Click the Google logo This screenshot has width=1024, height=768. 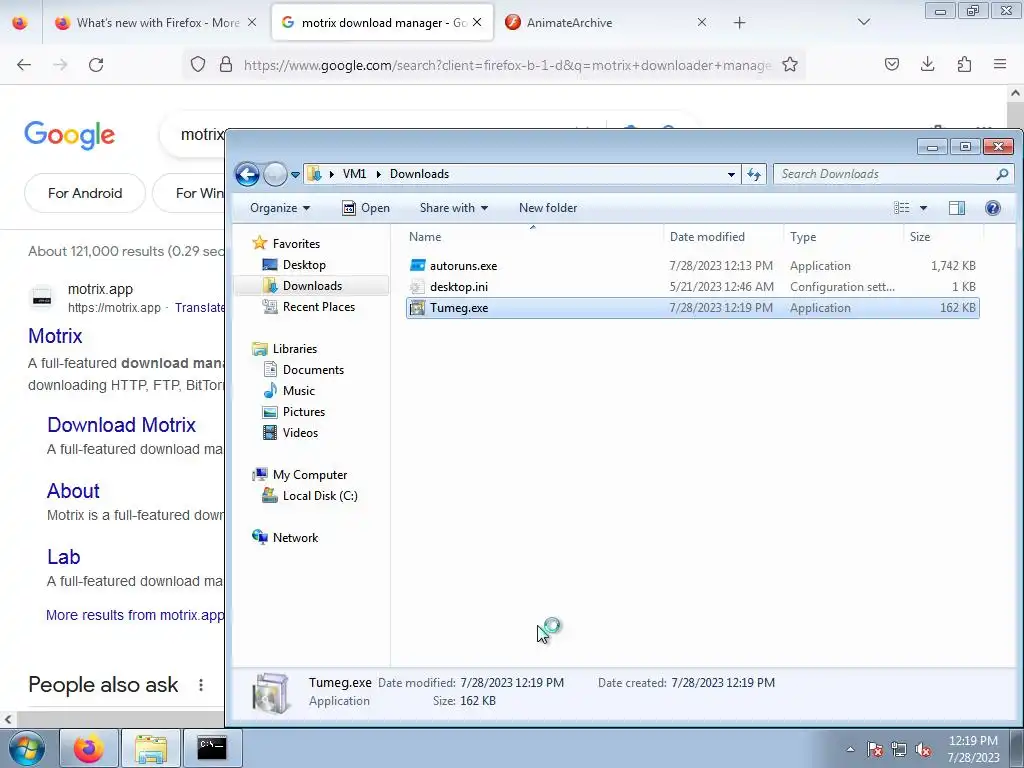point(70,135)
